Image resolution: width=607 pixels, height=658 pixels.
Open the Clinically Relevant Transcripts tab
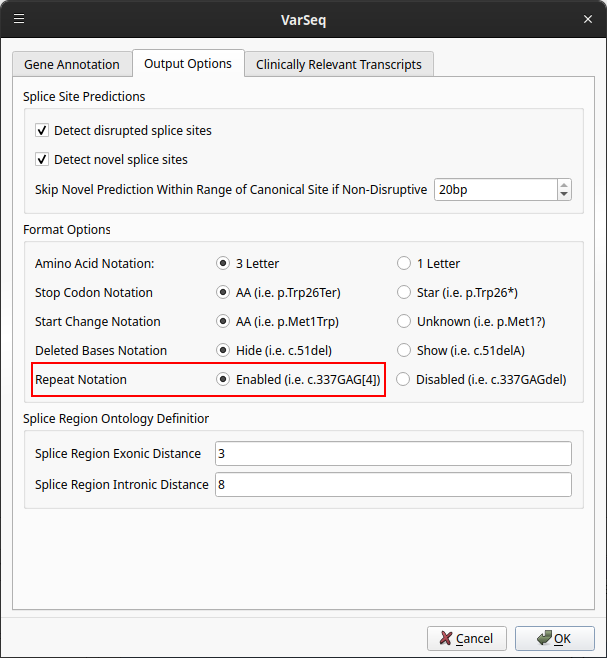[339, 64]
